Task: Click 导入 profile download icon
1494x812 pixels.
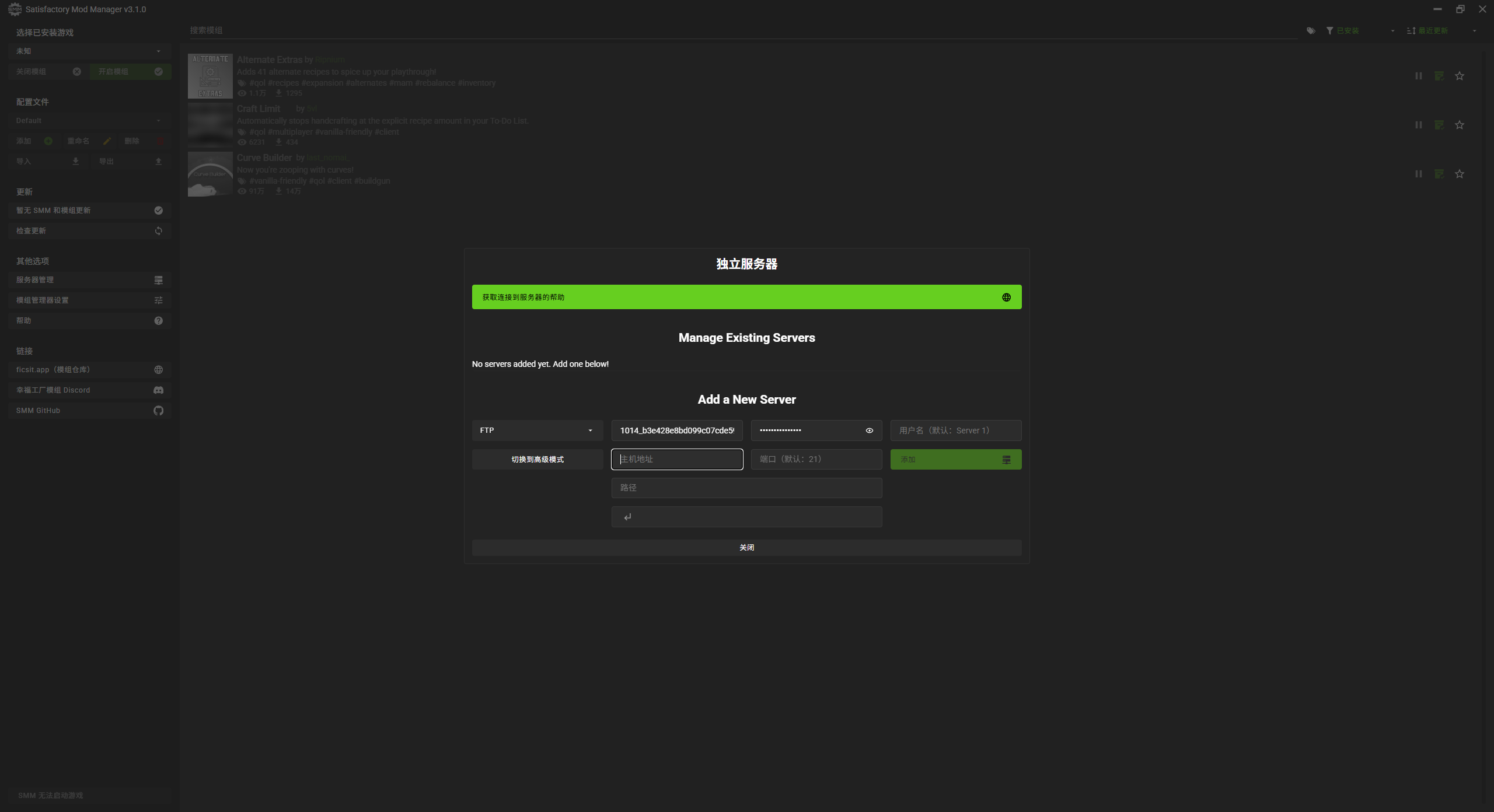Action: coord(75,162)
